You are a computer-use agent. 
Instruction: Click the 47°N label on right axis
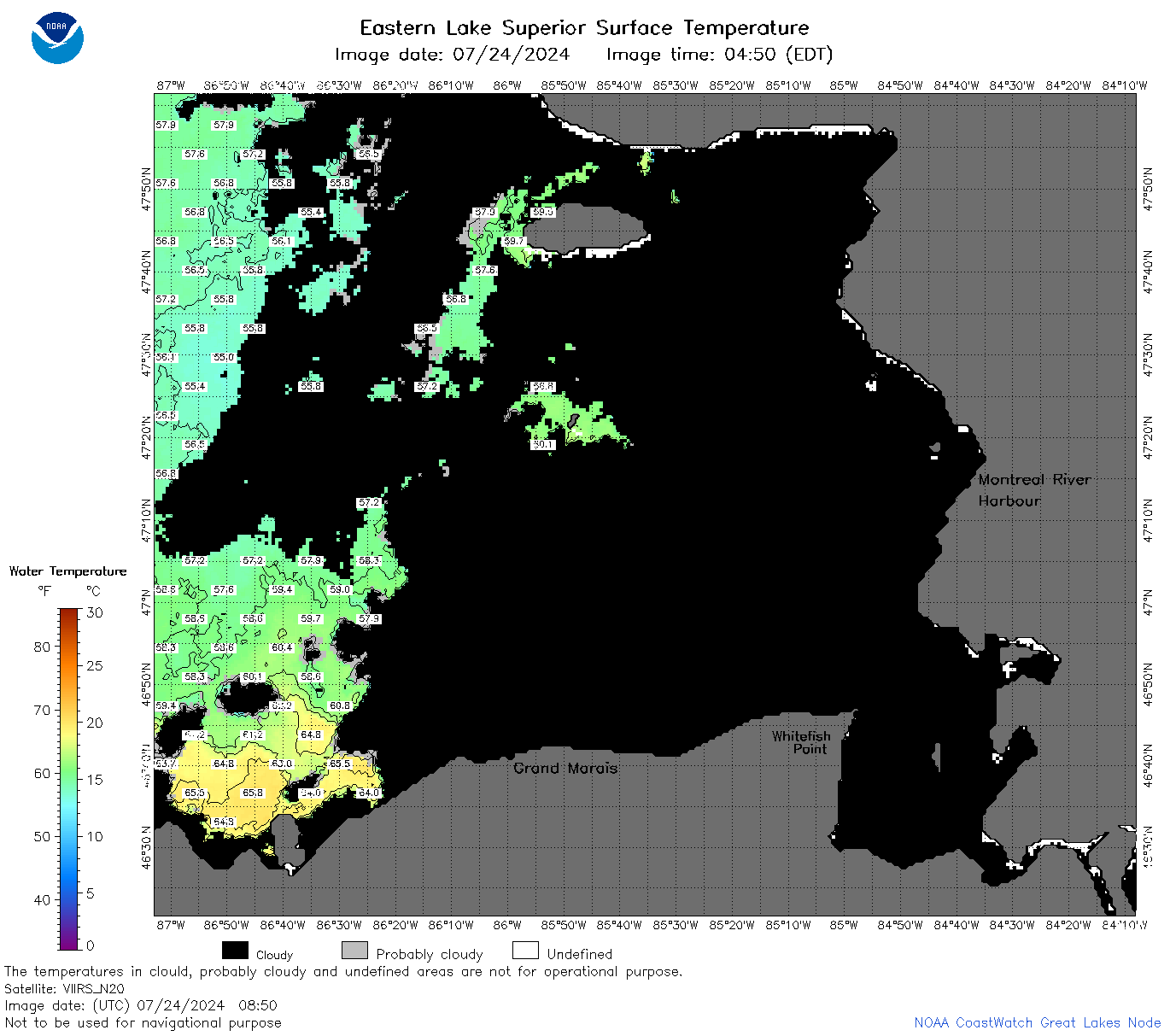(x=1148, y=602)
